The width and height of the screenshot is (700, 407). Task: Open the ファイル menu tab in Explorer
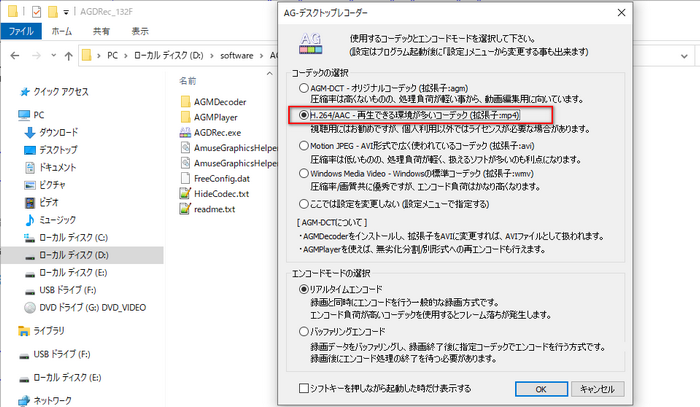[21, 31]
